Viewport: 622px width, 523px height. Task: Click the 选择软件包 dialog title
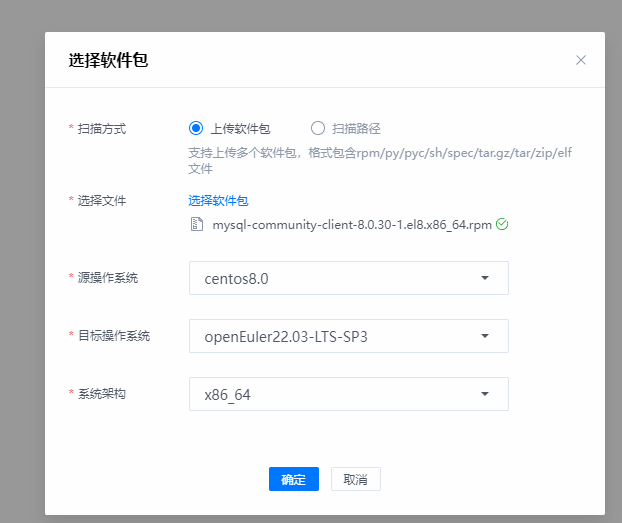[108, 60]
